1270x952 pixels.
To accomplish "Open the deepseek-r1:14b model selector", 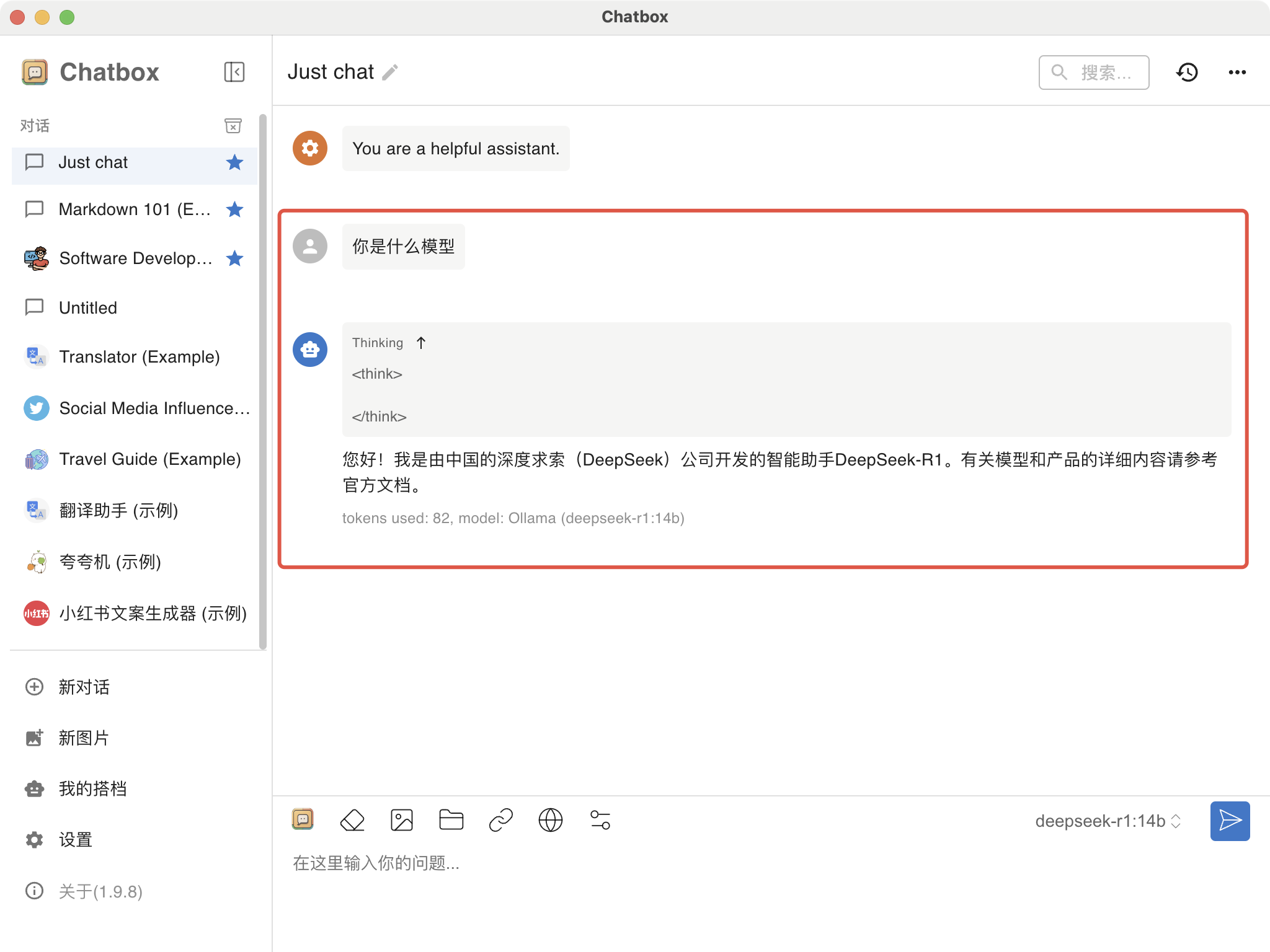I will click(1108, 821).
